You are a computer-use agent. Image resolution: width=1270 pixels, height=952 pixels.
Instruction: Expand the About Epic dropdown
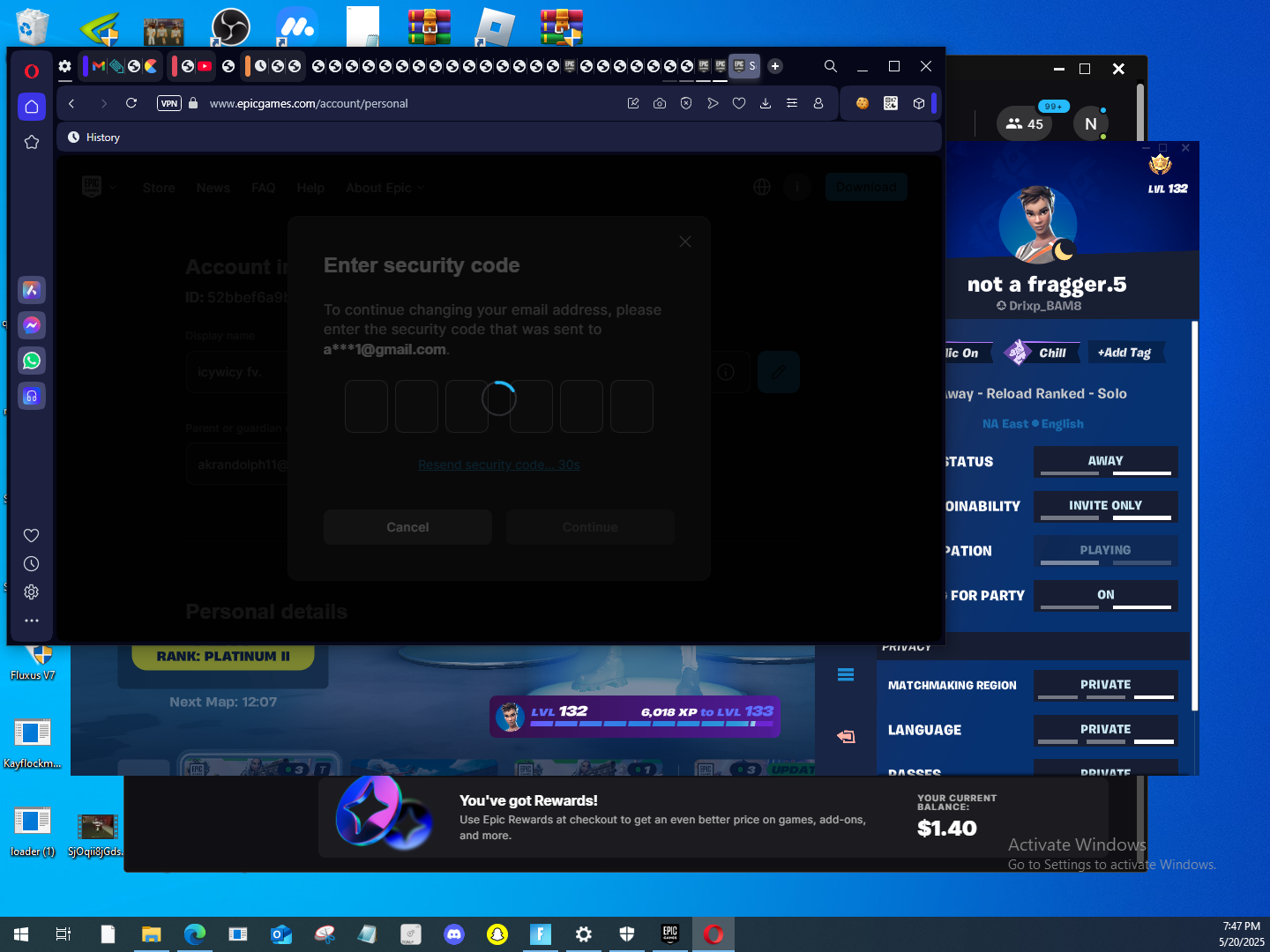[x=385, y=188]
